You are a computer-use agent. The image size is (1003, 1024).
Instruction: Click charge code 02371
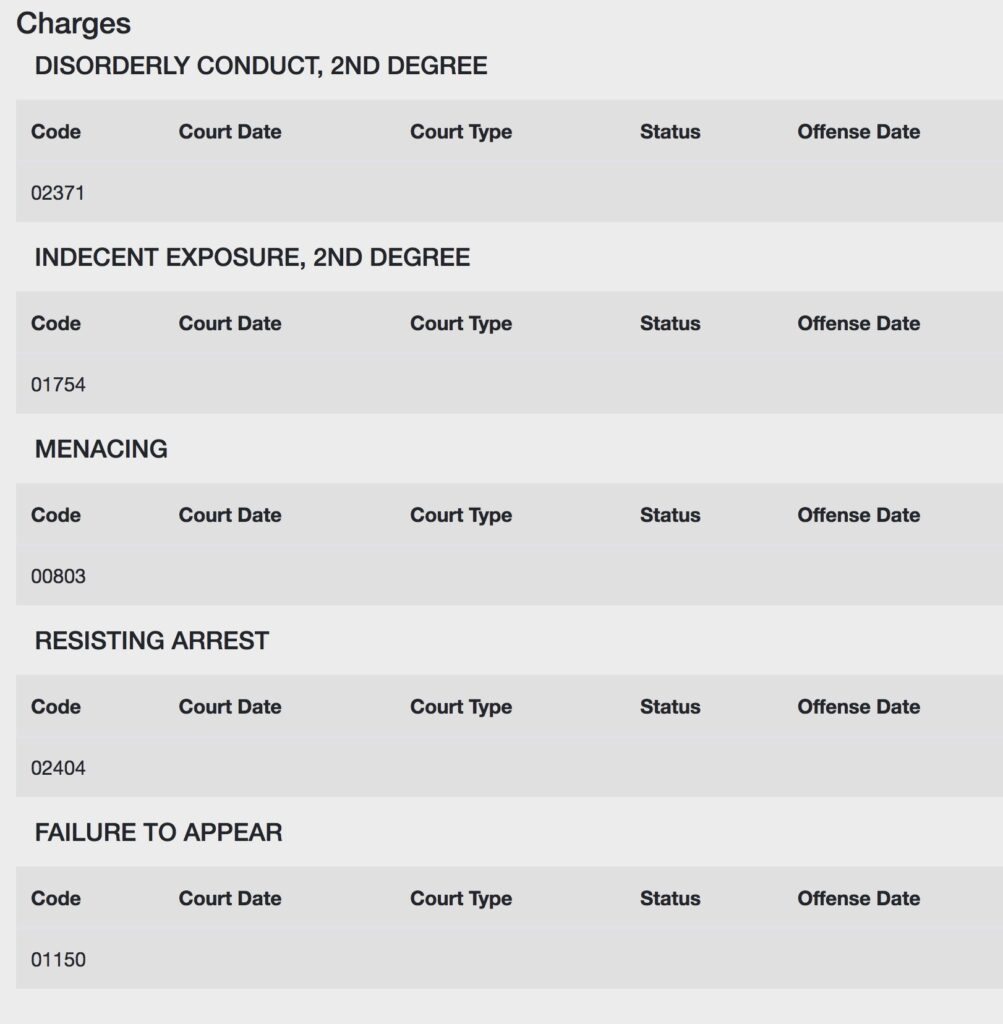57,193
